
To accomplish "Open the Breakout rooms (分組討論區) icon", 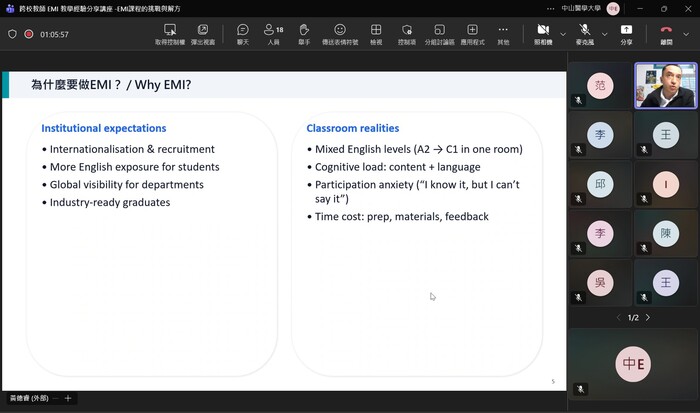I will click(x=438, y=30).
